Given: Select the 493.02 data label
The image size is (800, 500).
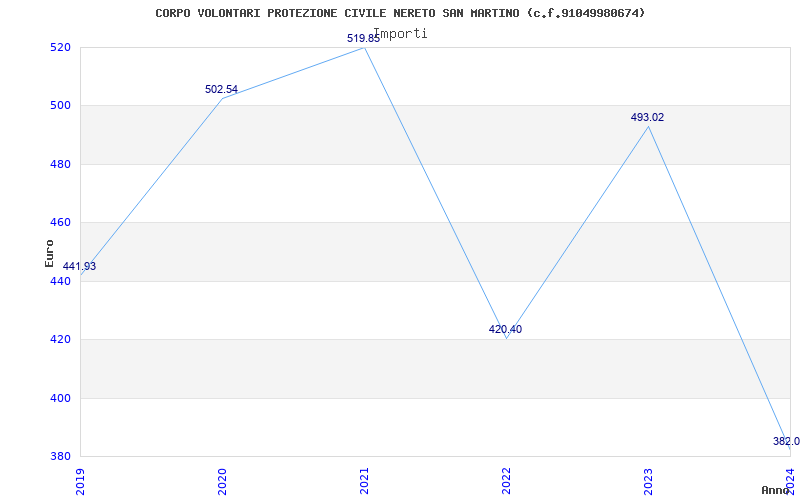Looking at the screenshot, I should pyautogui.click(x=647, y=117).
